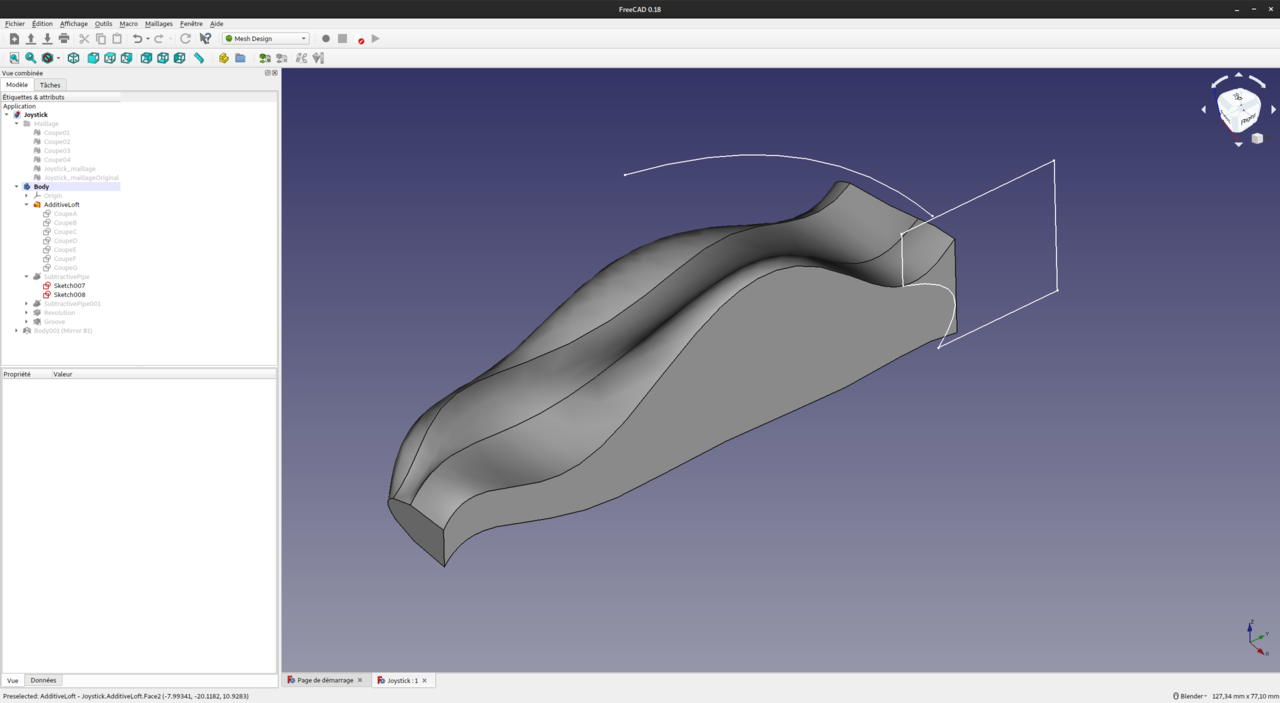Expand the Groove node
Screen dimensions: 1280x703
point(27,322)
